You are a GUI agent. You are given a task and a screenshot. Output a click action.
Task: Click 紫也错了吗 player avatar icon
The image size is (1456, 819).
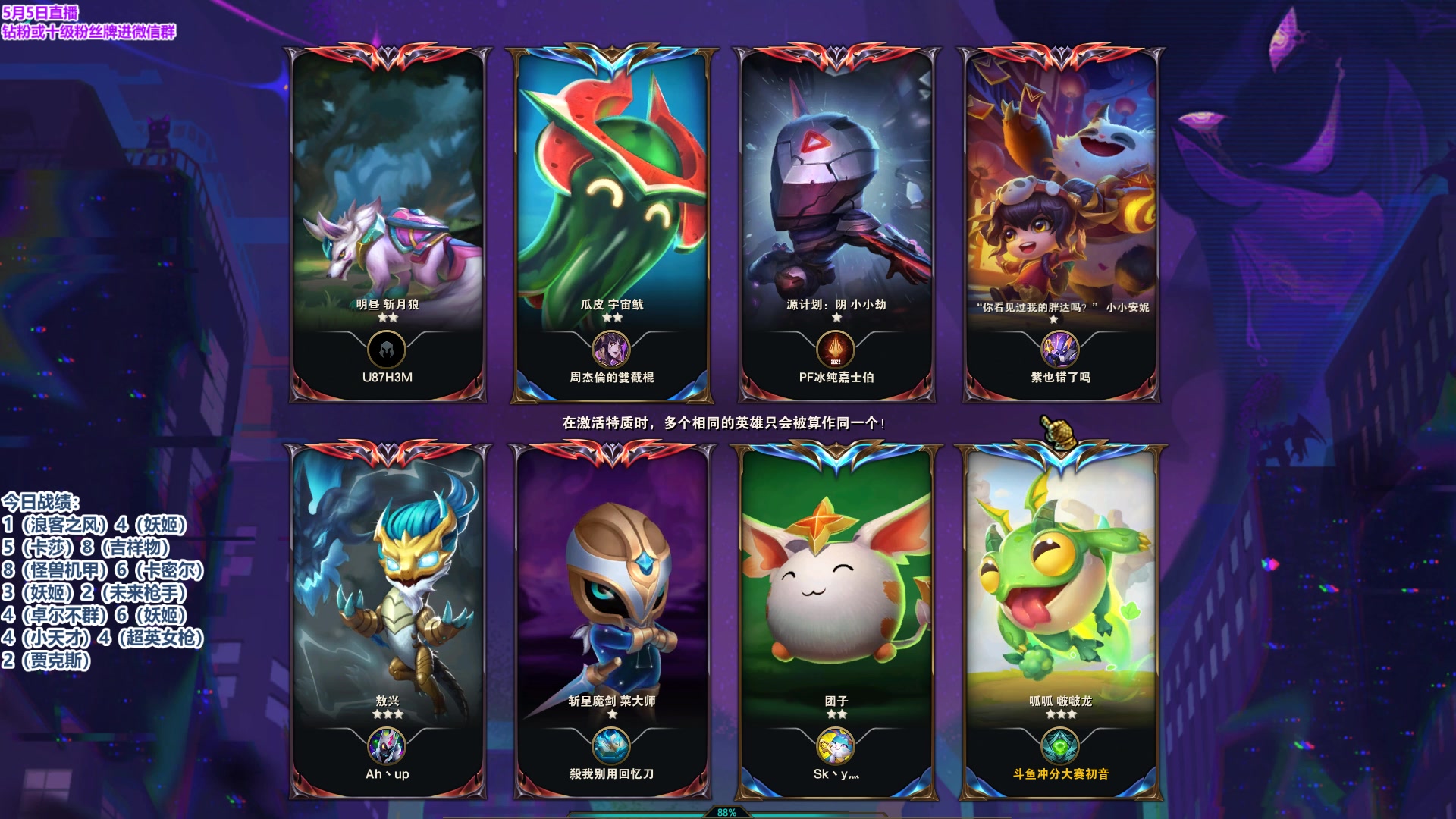pyautogui.click(x=1060, y=350)
